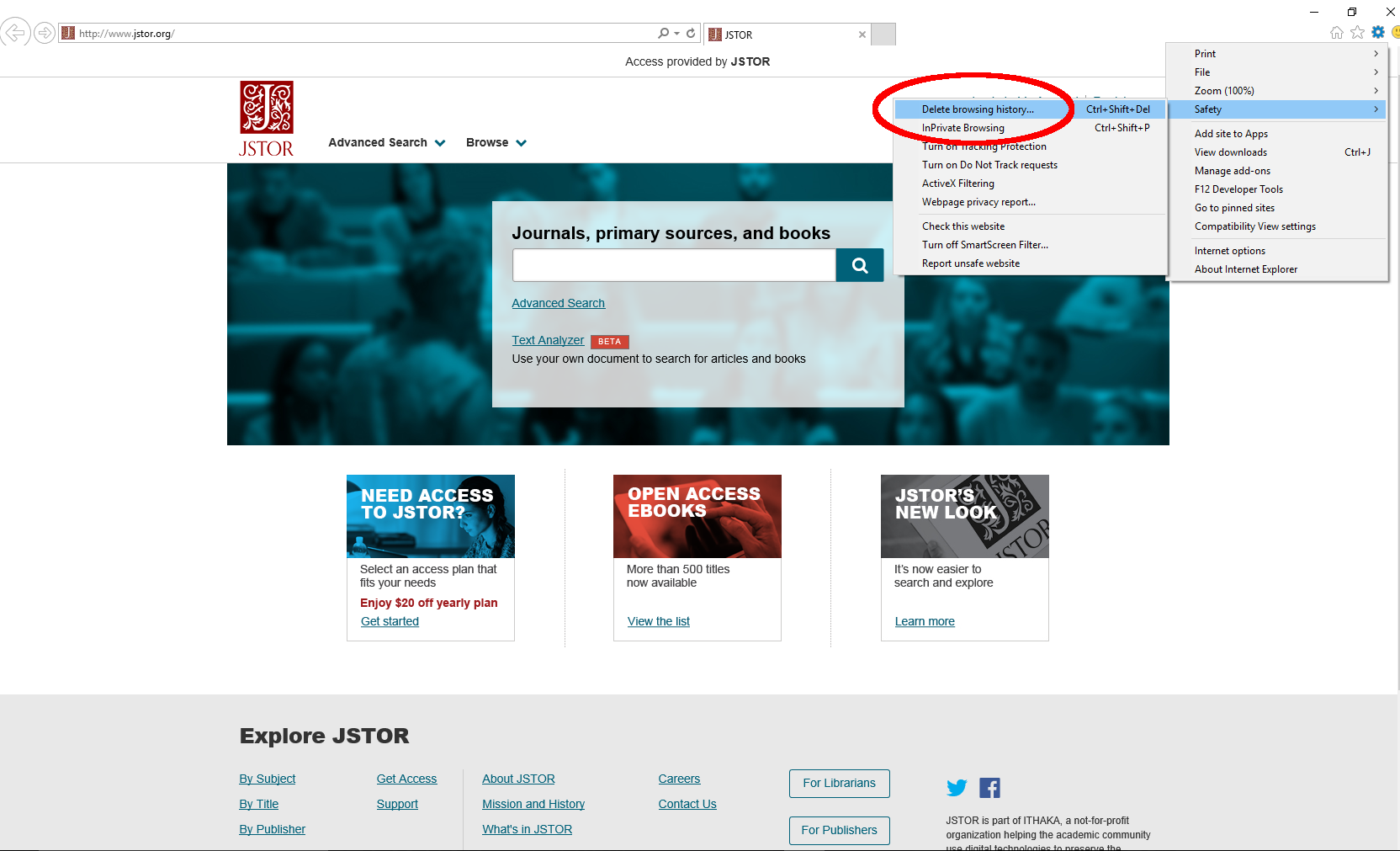Image resolution: width=1400 pixels, height=851 pixels.
Task: Click the browser Forward arrow button
Action: [x=45, y=33]
